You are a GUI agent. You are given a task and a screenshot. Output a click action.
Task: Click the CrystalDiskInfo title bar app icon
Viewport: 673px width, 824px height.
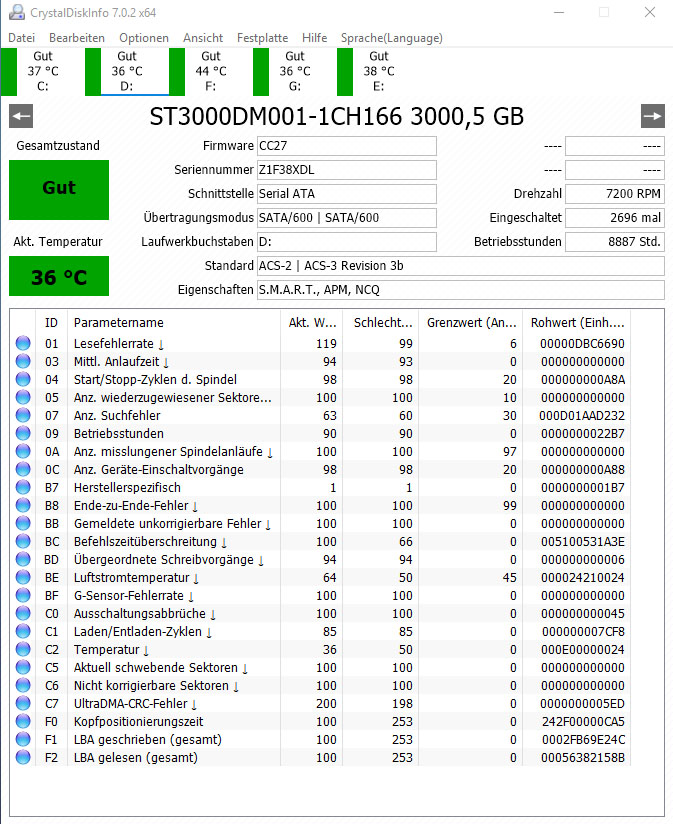click(x=17, y=12)
